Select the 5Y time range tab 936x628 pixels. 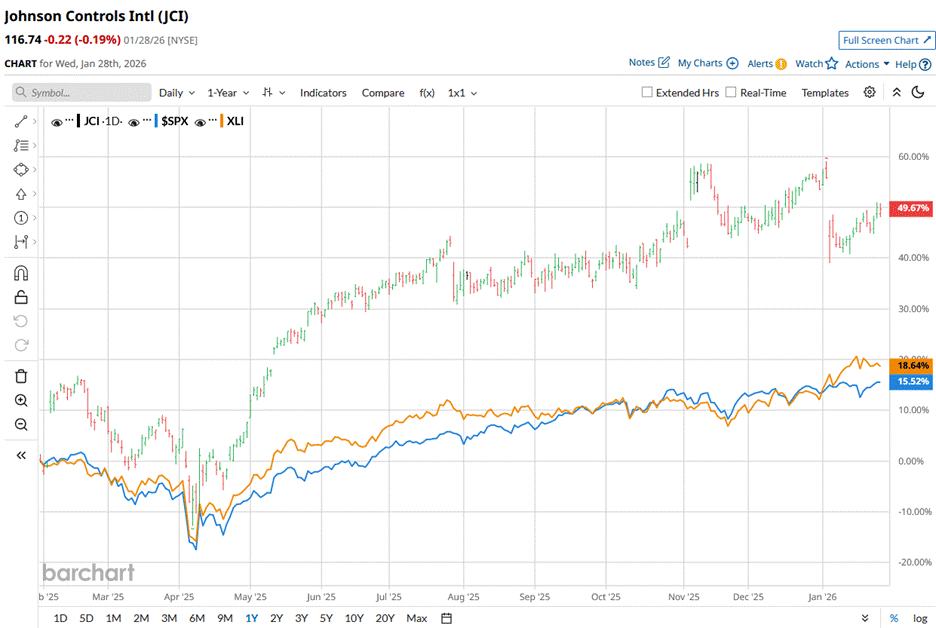tap(327, 617)
